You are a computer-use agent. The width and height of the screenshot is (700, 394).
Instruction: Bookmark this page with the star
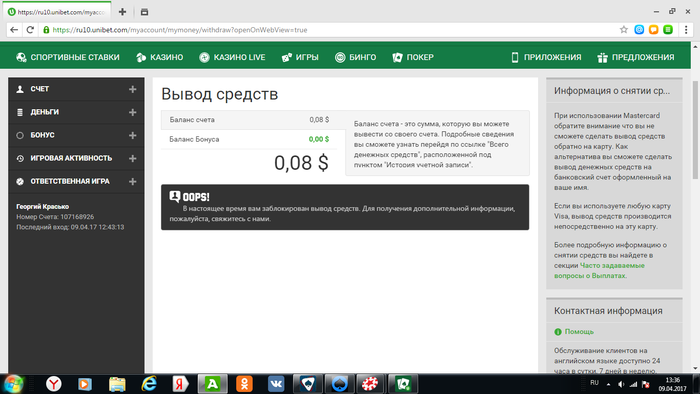624,30
